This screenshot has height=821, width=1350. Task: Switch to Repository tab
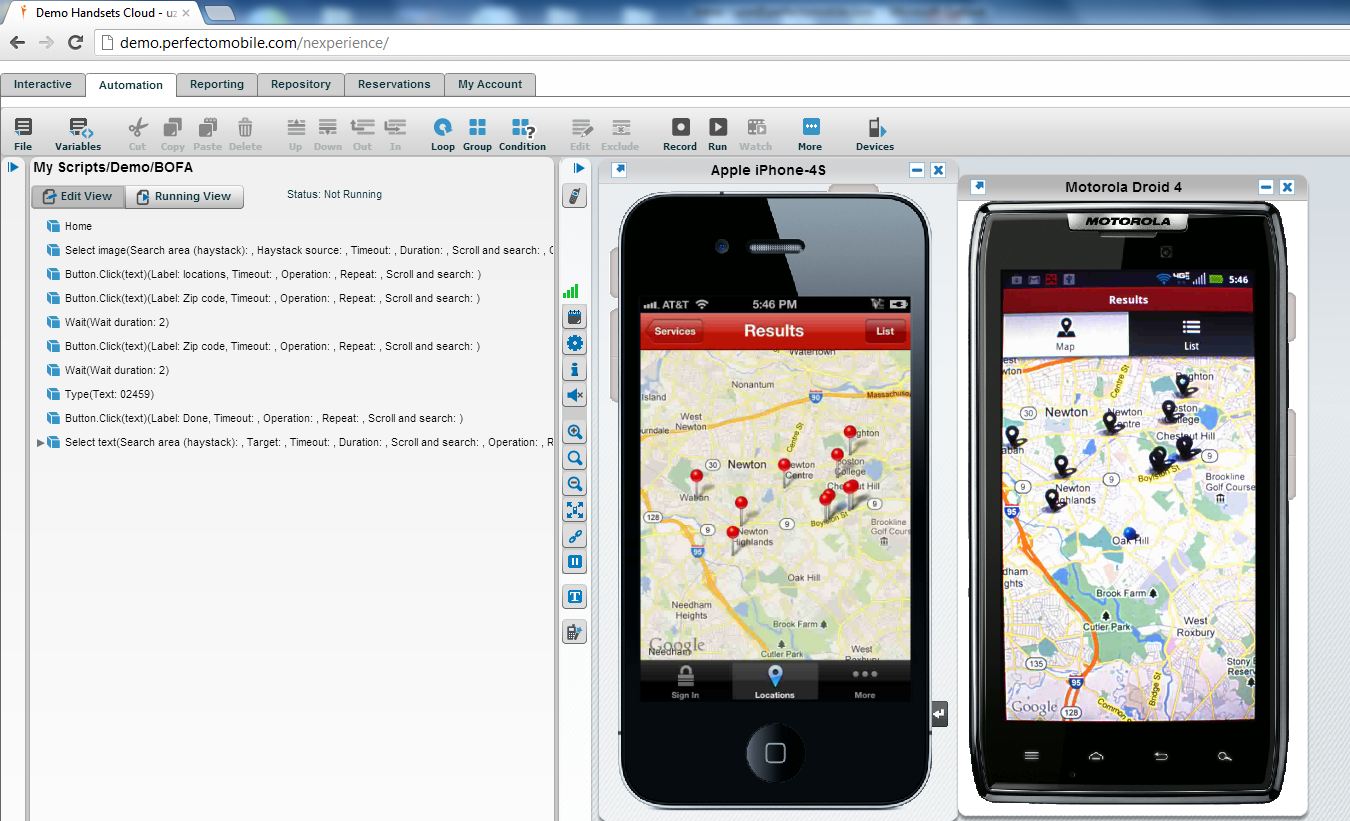[x=301, y=84]
